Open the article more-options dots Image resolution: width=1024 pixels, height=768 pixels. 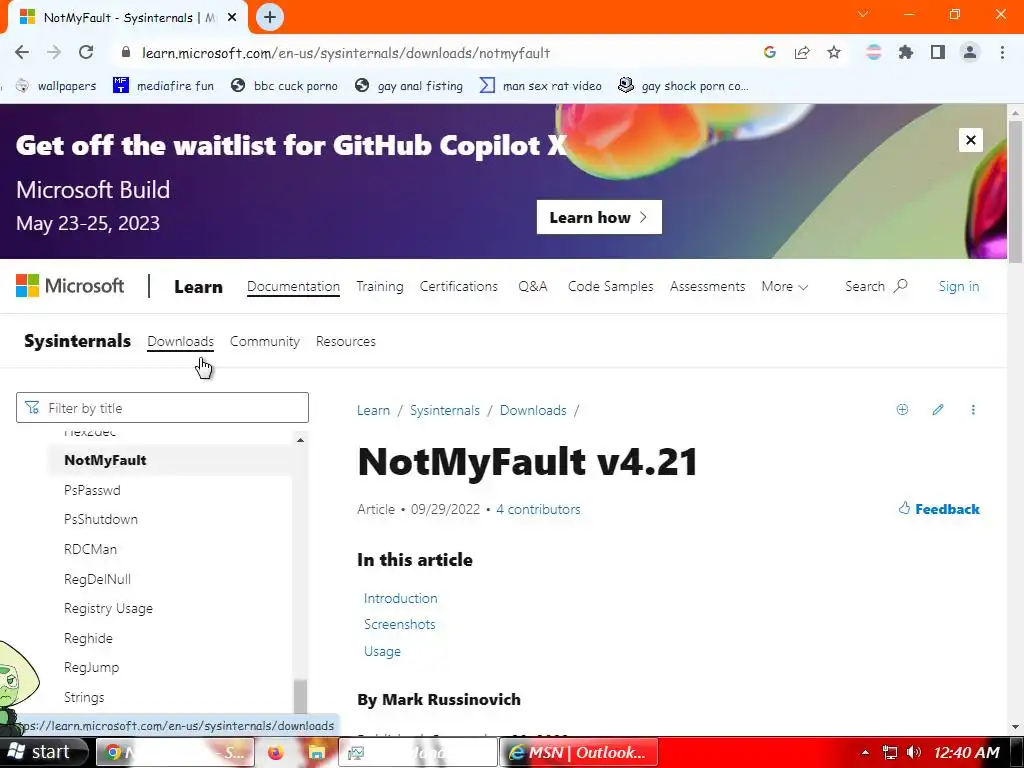coord(973,409)
